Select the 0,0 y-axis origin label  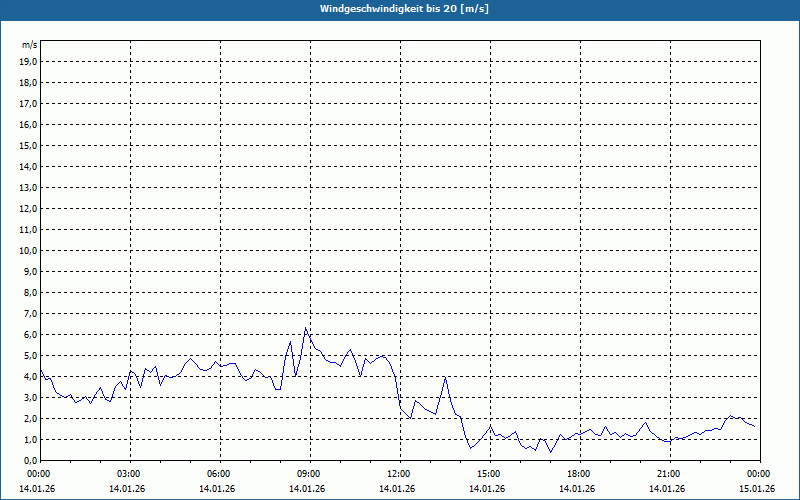point(30,460)
